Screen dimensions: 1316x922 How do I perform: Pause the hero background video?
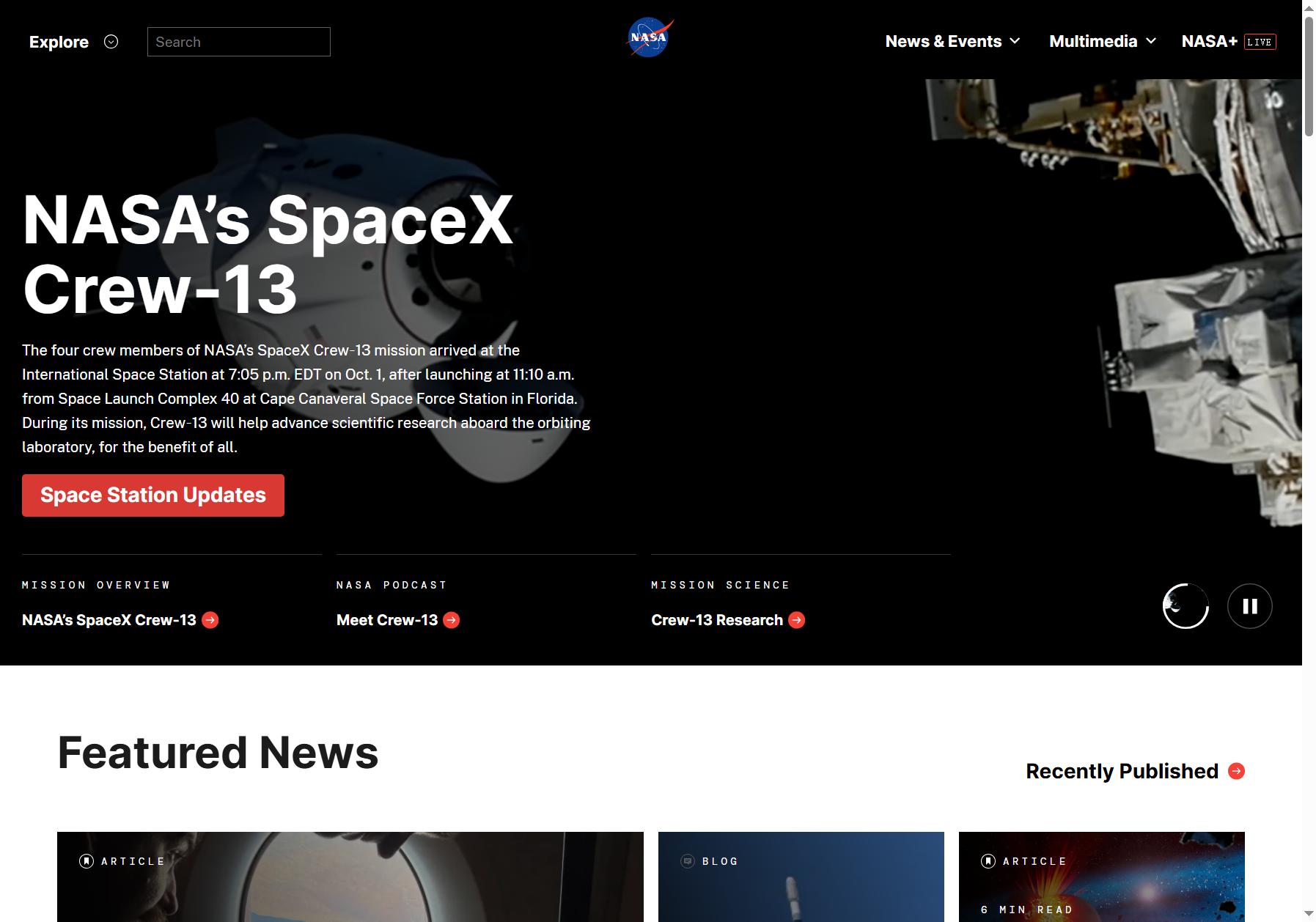[x=1250, y=606]
